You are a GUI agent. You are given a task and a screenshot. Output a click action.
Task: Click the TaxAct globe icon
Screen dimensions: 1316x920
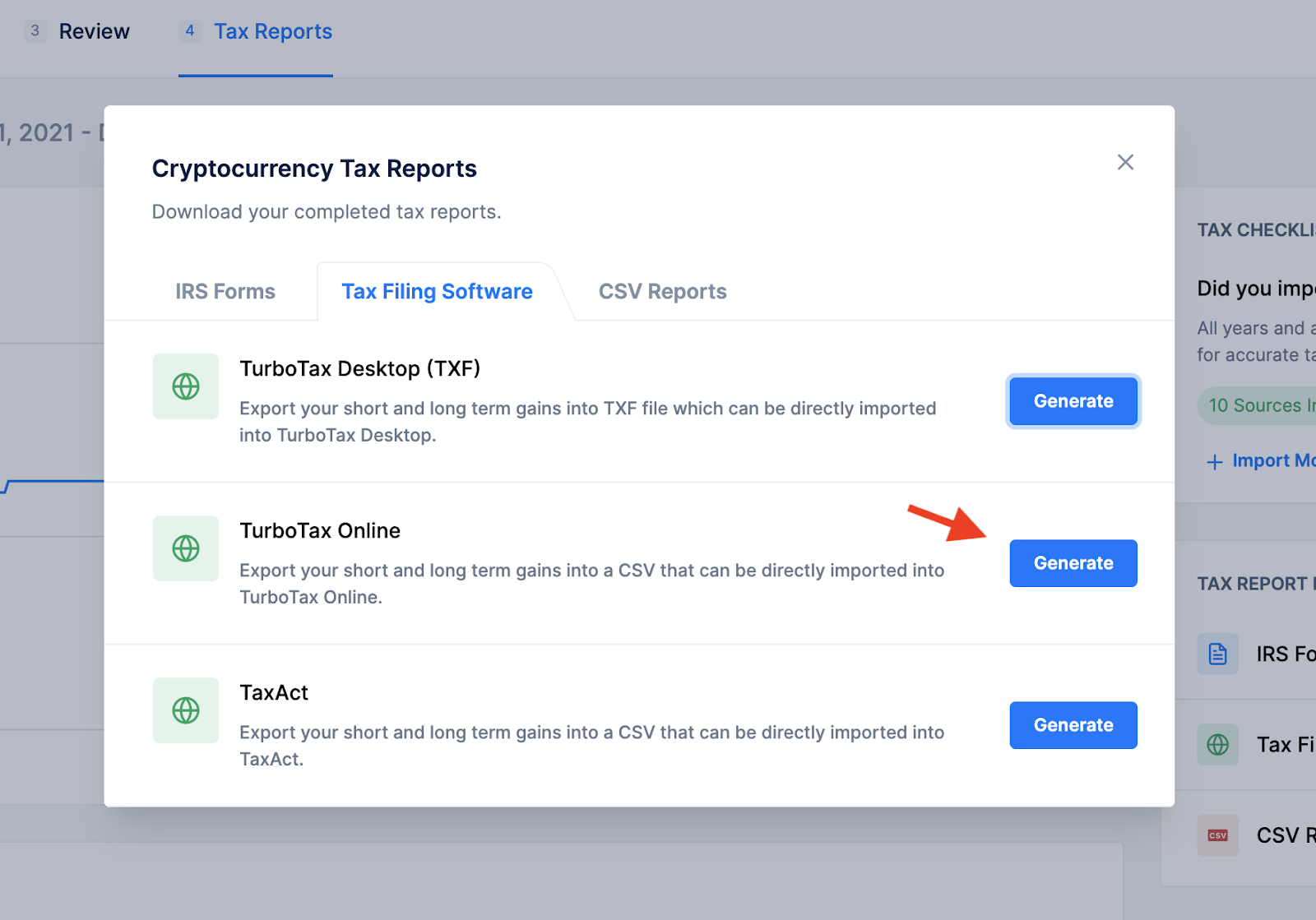click(185, 710)
